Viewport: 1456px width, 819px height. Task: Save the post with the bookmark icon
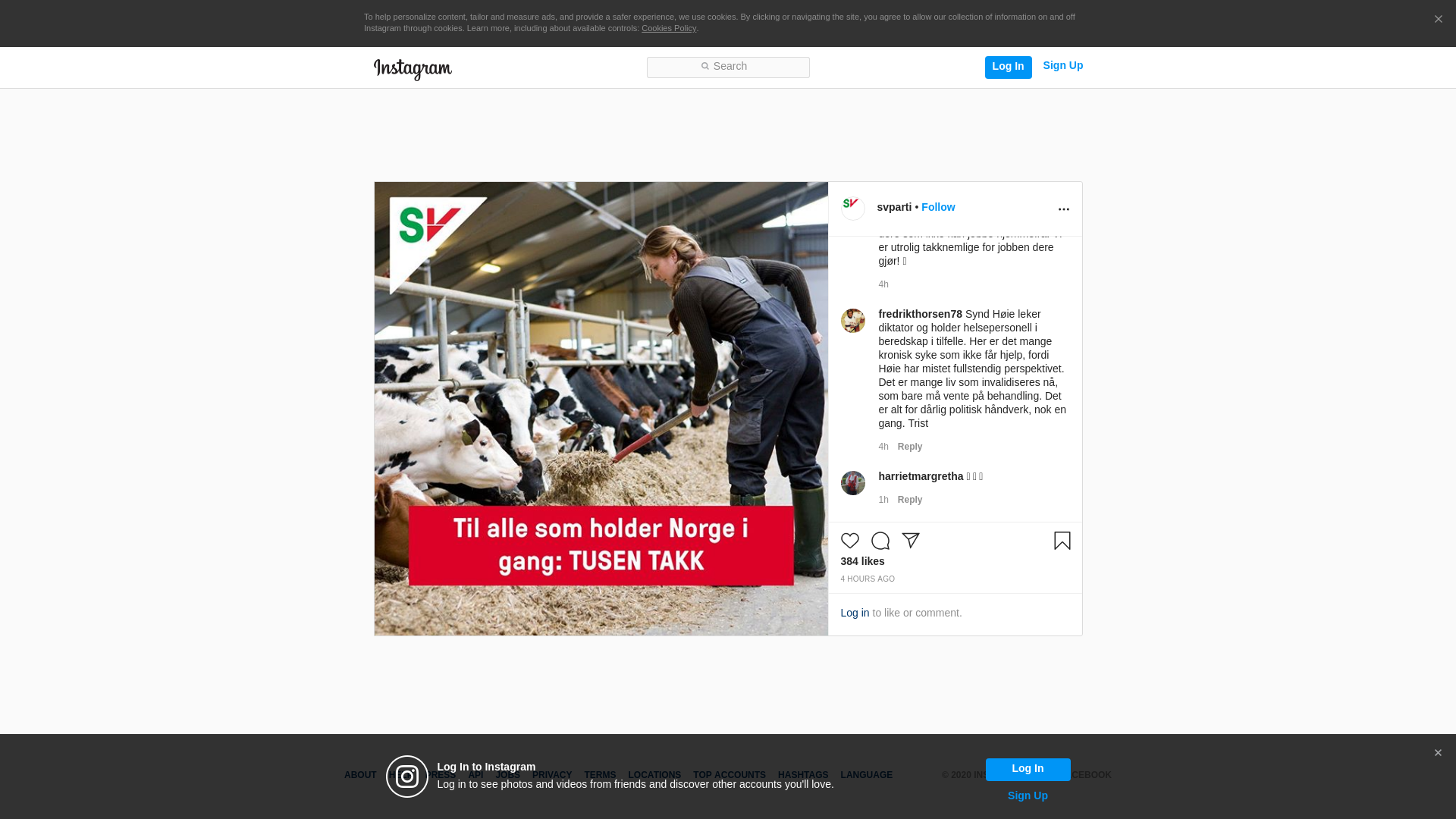pos(1062,541)
